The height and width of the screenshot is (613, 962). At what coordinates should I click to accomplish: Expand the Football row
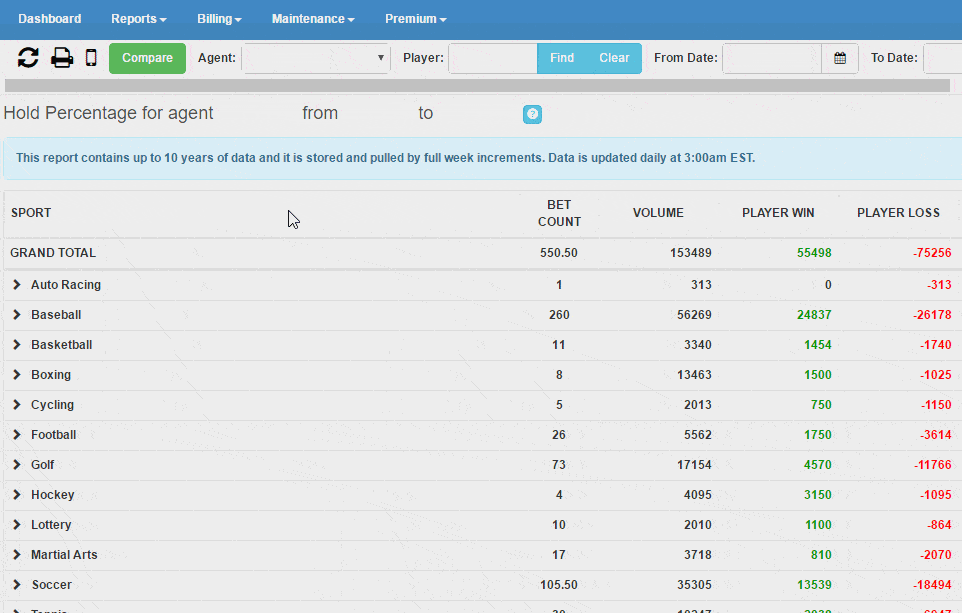coord(17,435)
